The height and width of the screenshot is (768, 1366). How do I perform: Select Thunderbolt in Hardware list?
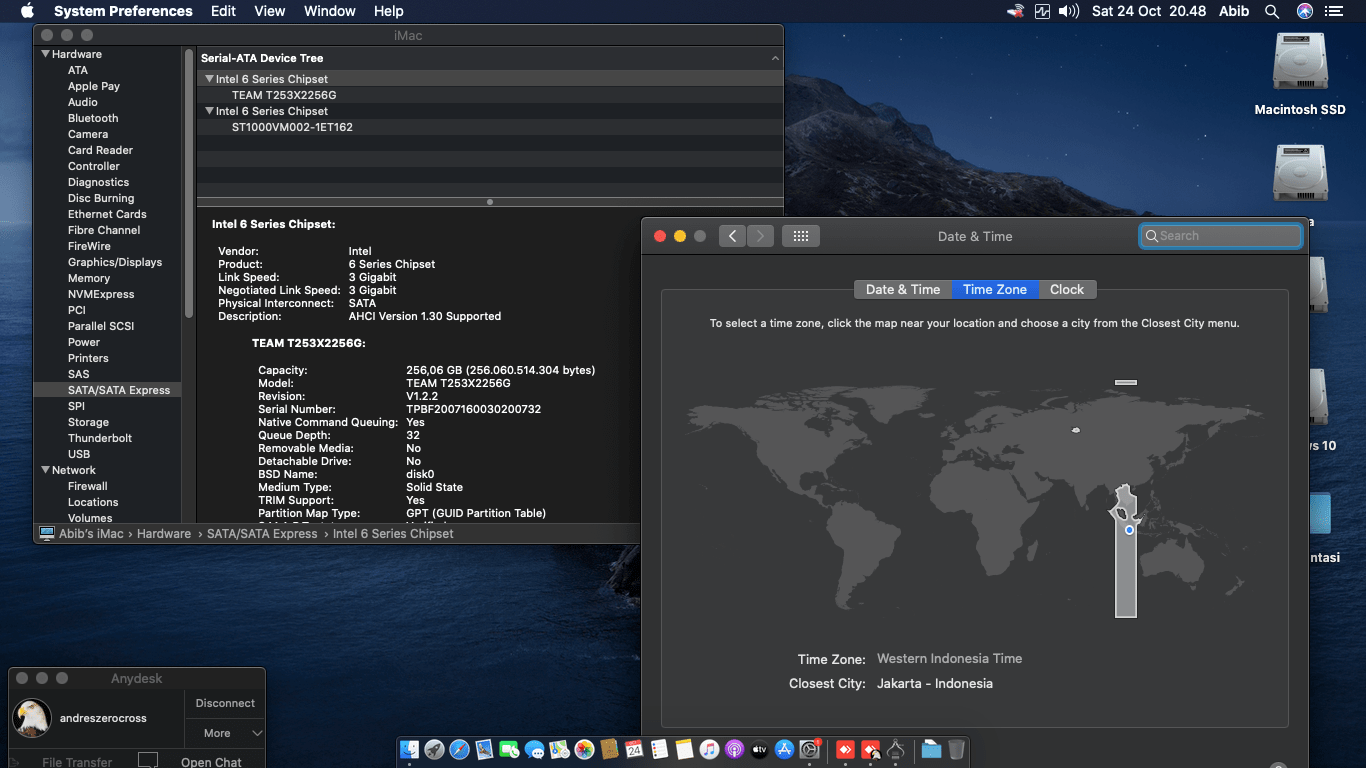[x=100, y=438]
